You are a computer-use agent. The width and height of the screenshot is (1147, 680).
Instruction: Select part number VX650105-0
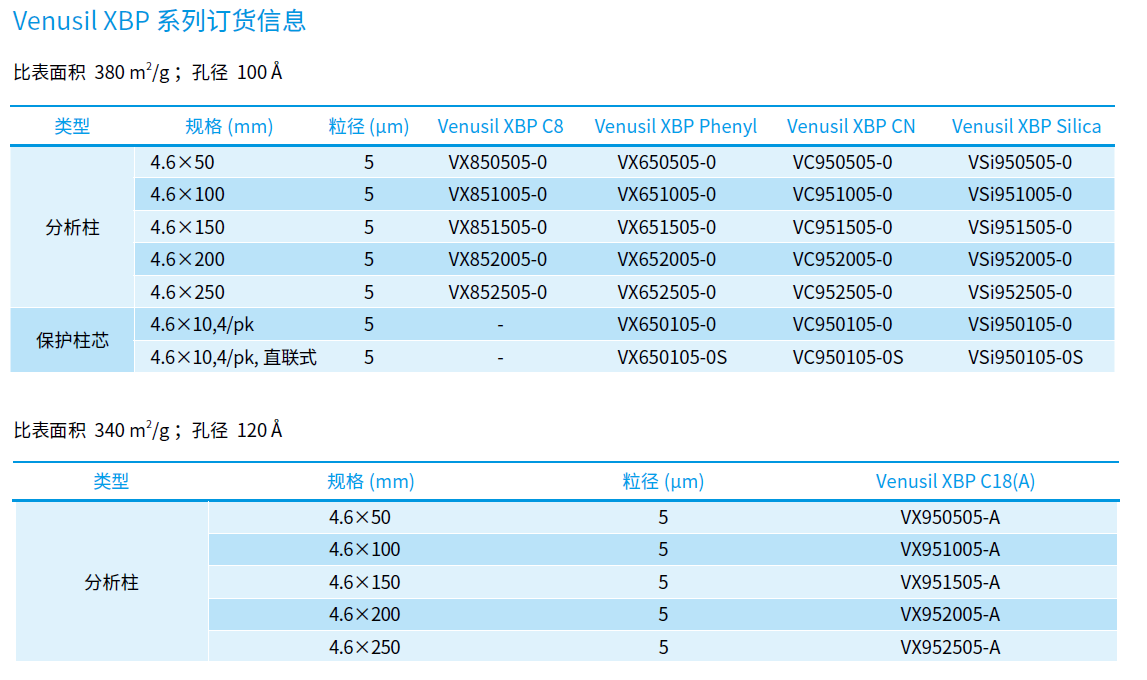[x=666, y=325]
